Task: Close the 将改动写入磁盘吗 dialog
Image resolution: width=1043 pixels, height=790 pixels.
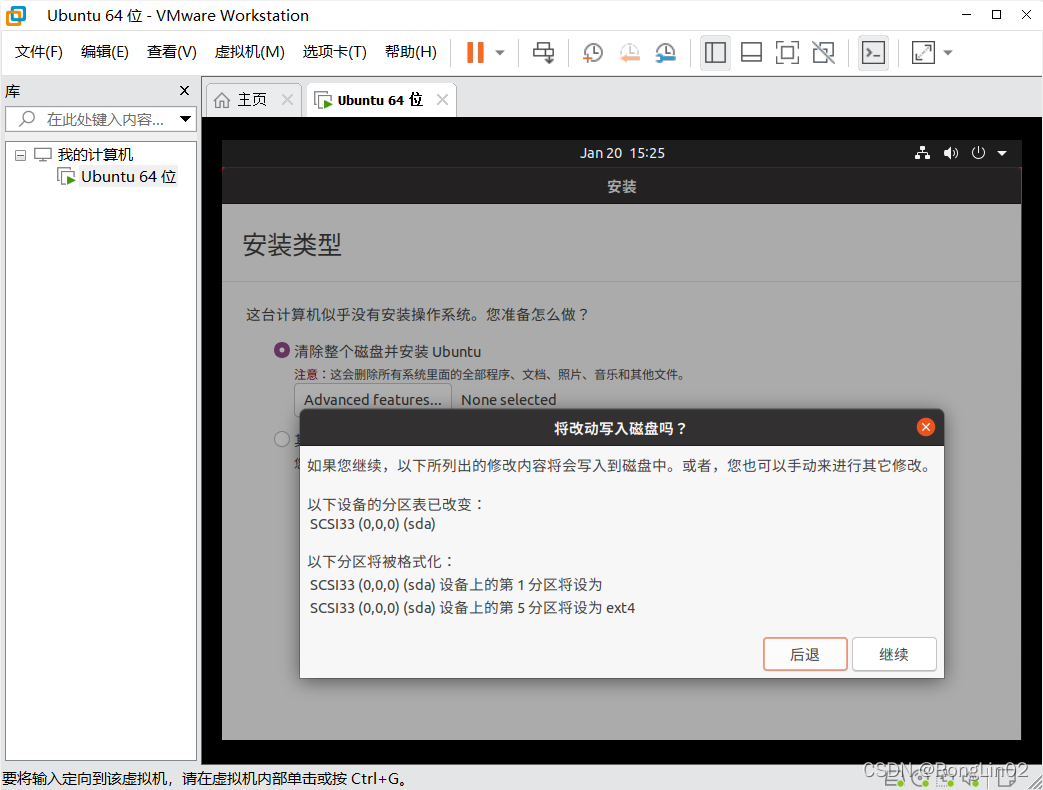Action: [925, 427]
